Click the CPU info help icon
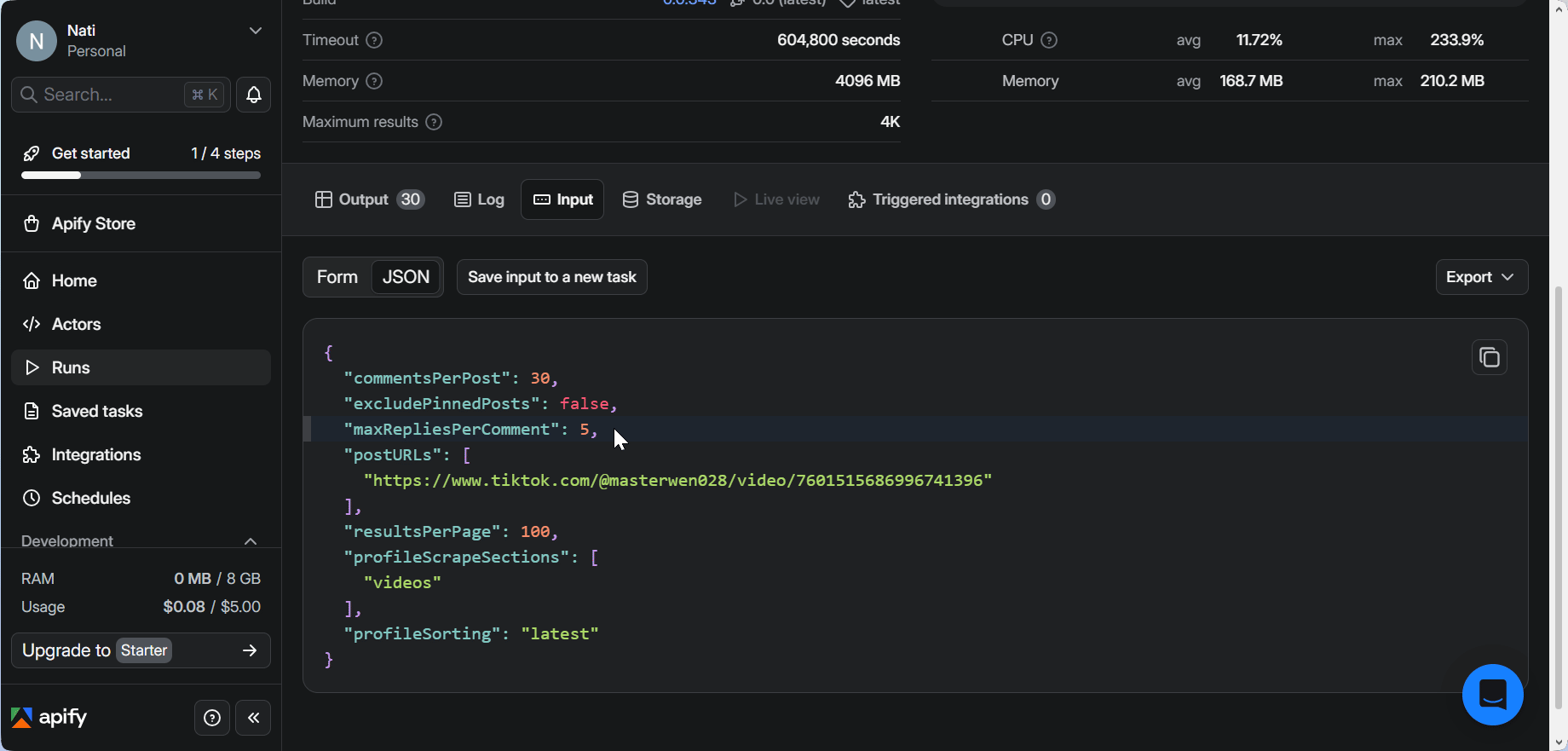 [1049, 40]
